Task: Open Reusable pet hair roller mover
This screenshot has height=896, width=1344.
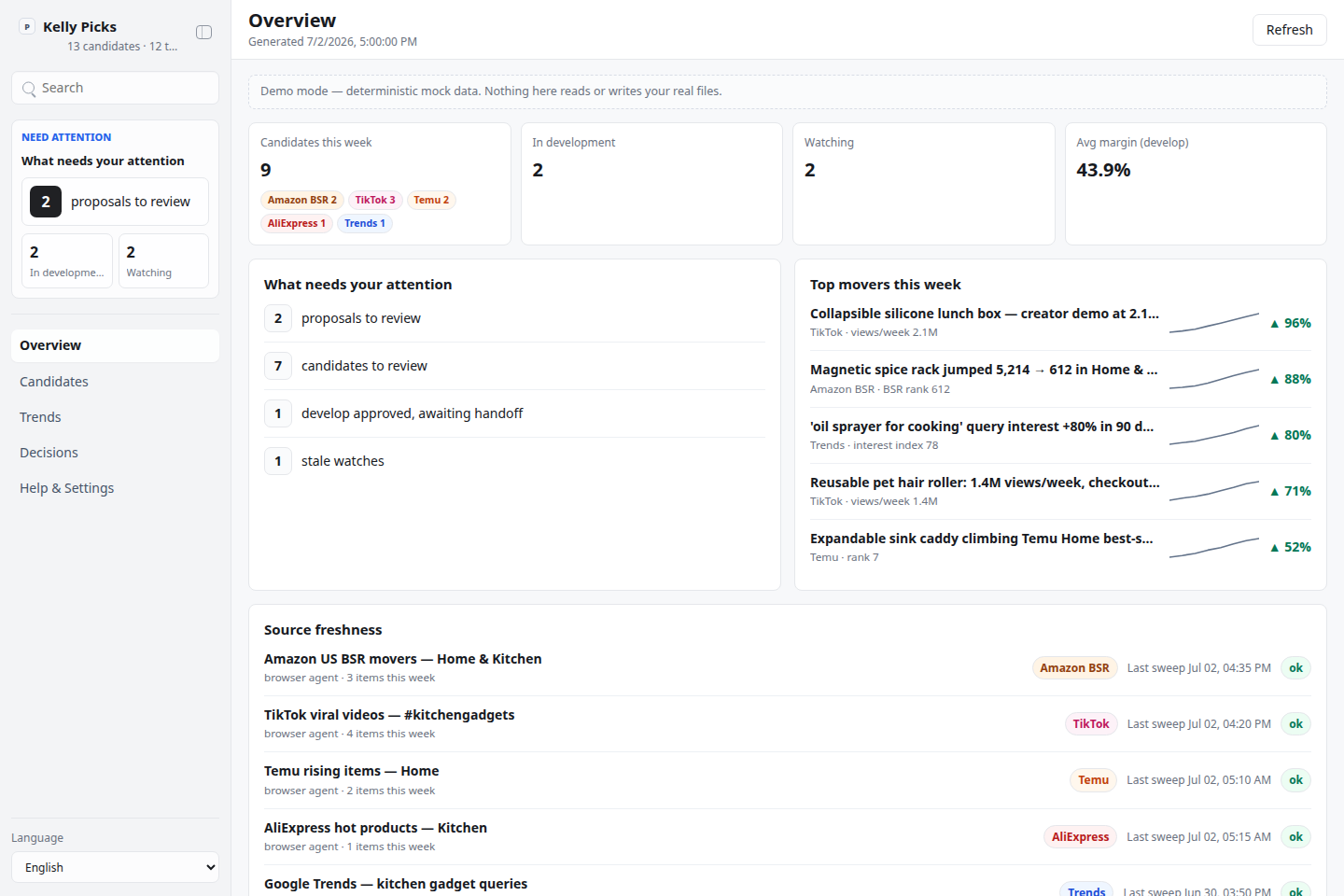Action: 1060,491
